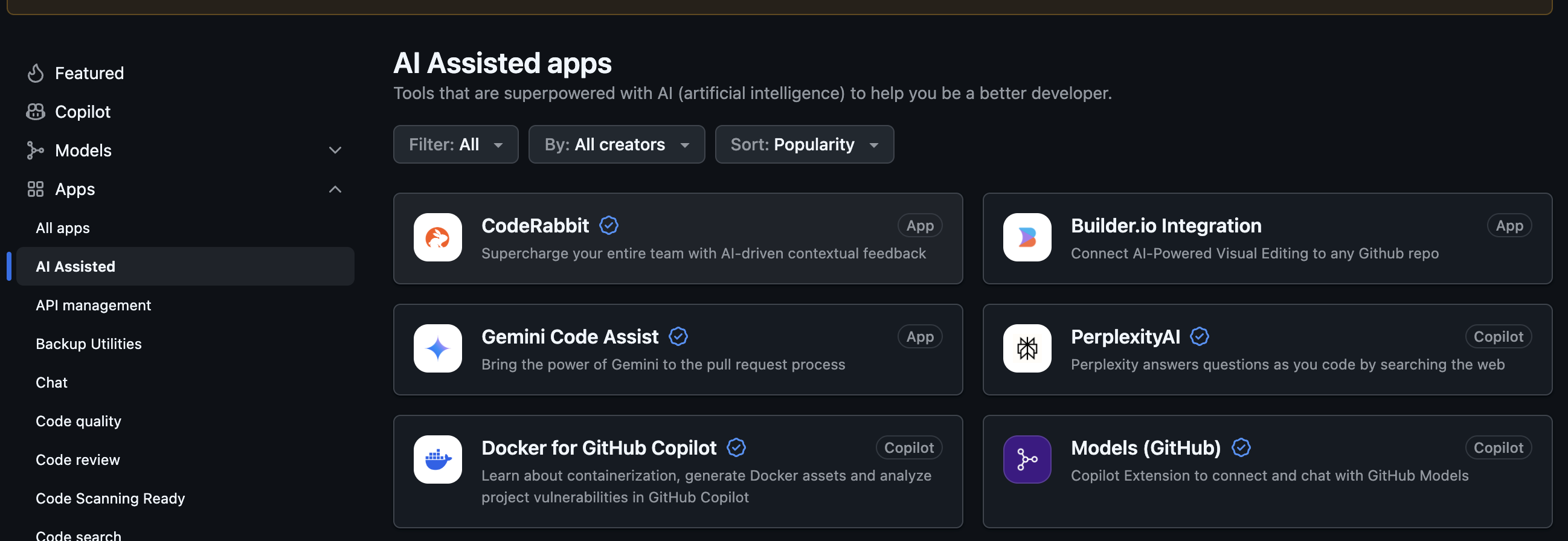This screenshot has width=1568, height=541.
Task: Click the Featured flame icon in sidebar
Action: (35, 73)
